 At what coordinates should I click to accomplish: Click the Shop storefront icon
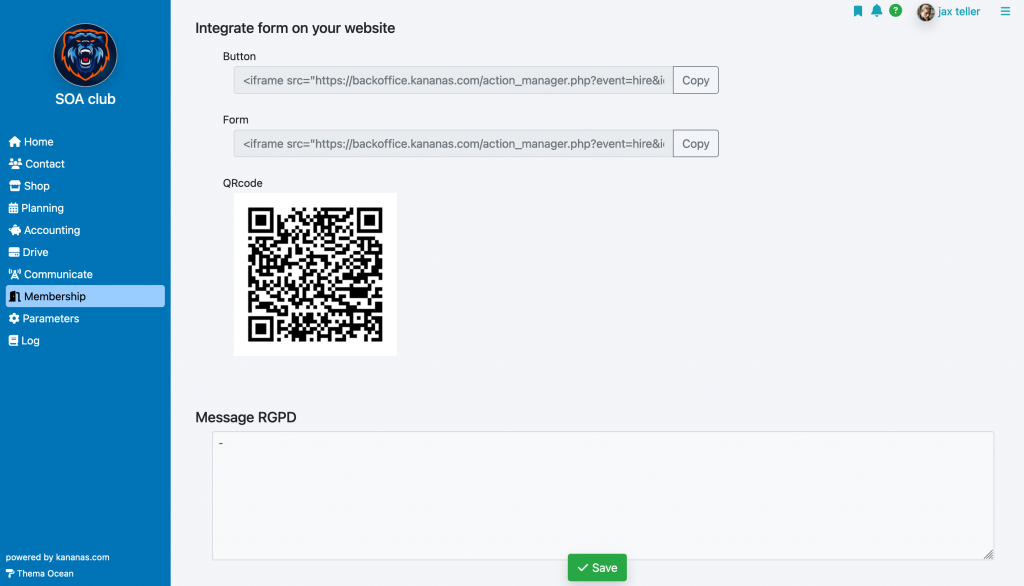(14, 186)
